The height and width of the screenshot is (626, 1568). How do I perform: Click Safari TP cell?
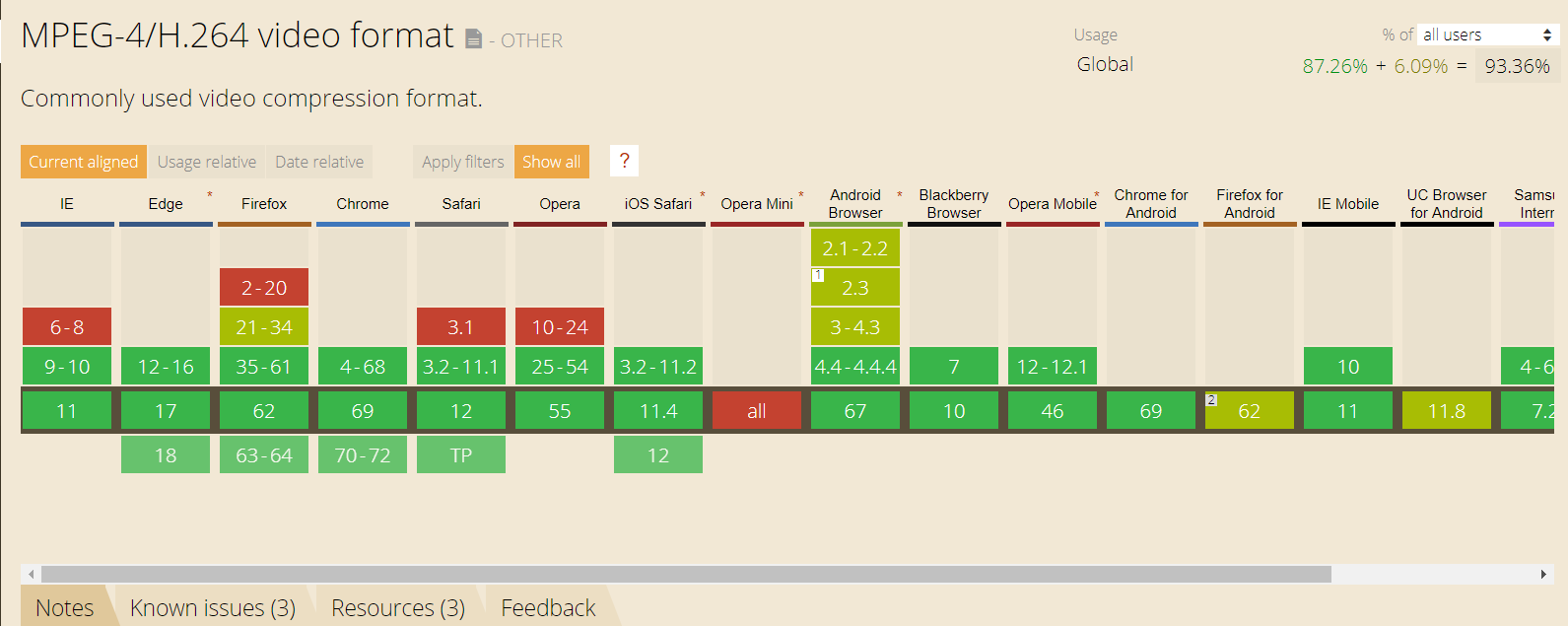pos(461,454)
